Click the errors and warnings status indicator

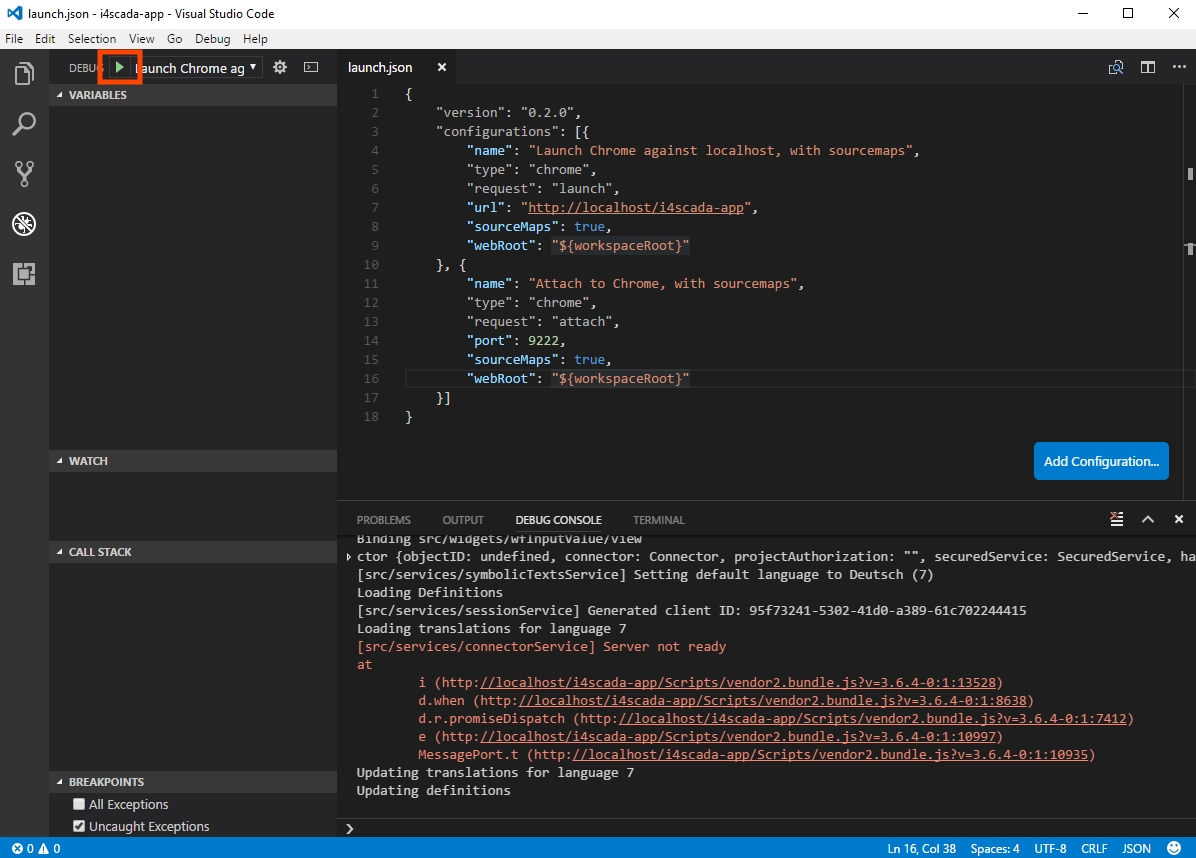pos(36,848)
